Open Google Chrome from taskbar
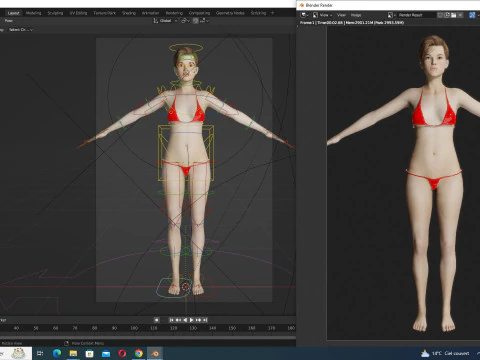 139,353
